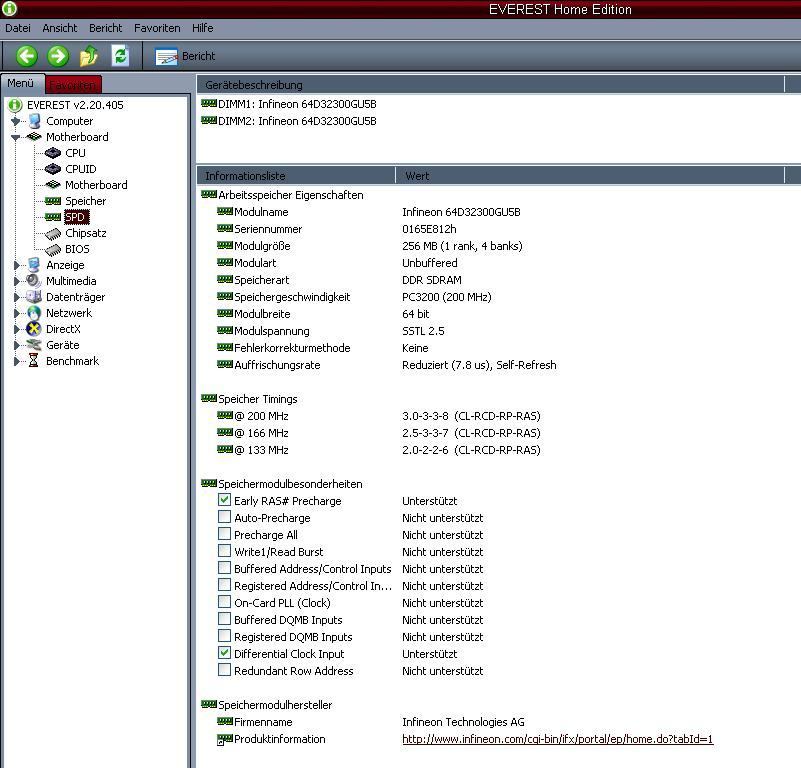Click the Up folder level icon

tap(89, 56)
